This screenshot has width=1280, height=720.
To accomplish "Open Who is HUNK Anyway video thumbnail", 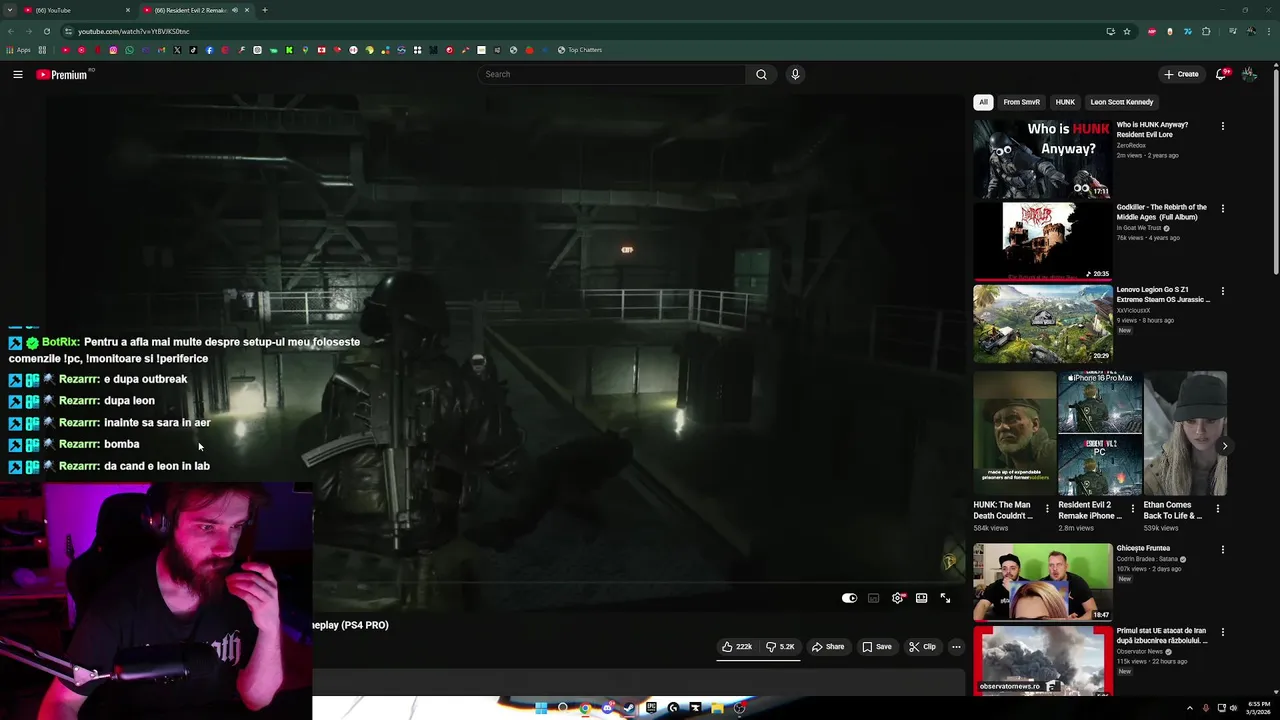I will tap(1042, 159).
